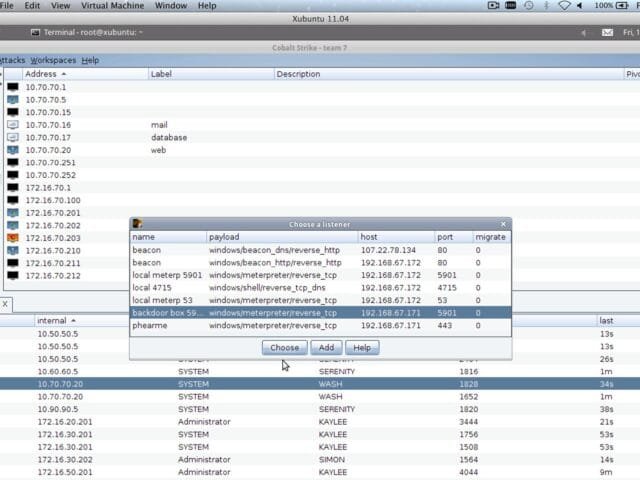Click the host icon for 10.70.70.20 web

pos(13,150)
